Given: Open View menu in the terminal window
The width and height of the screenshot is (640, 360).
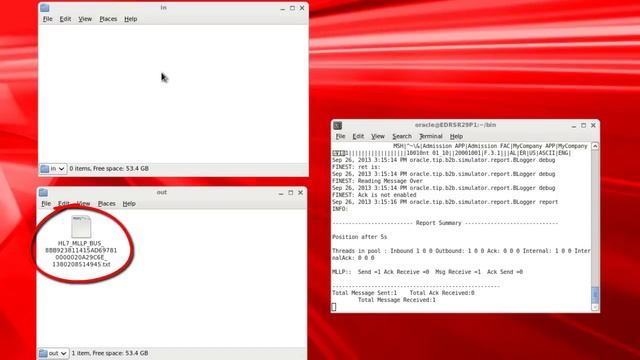Looking at the screenshot, I should point(378,136).
